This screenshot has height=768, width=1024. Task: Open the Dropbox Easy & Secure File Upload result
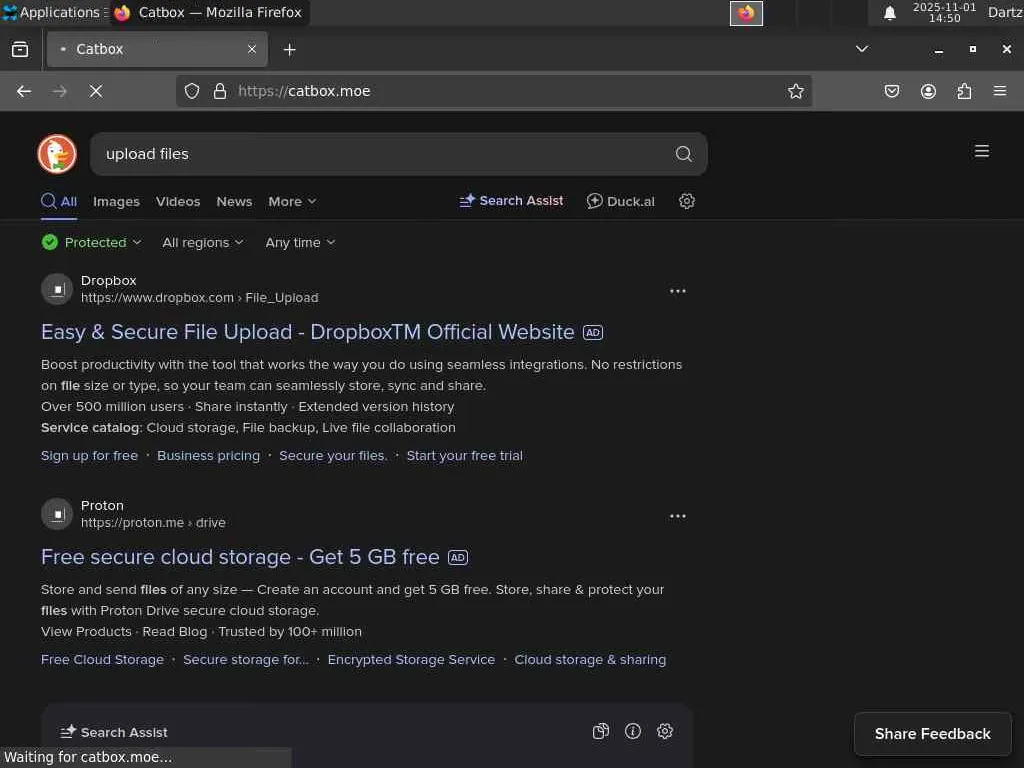308,332
